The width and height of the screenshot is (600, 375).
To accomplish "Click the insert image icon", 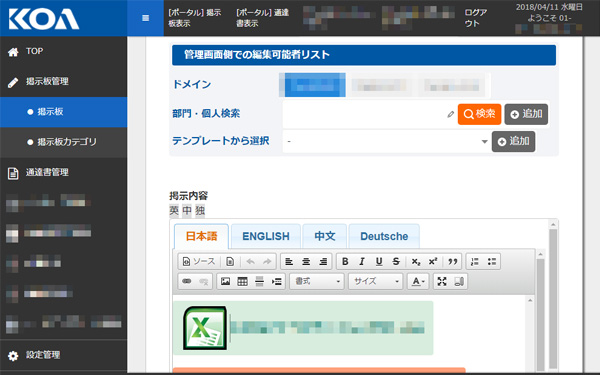I will pyautogui.click(x=226, y=282).
